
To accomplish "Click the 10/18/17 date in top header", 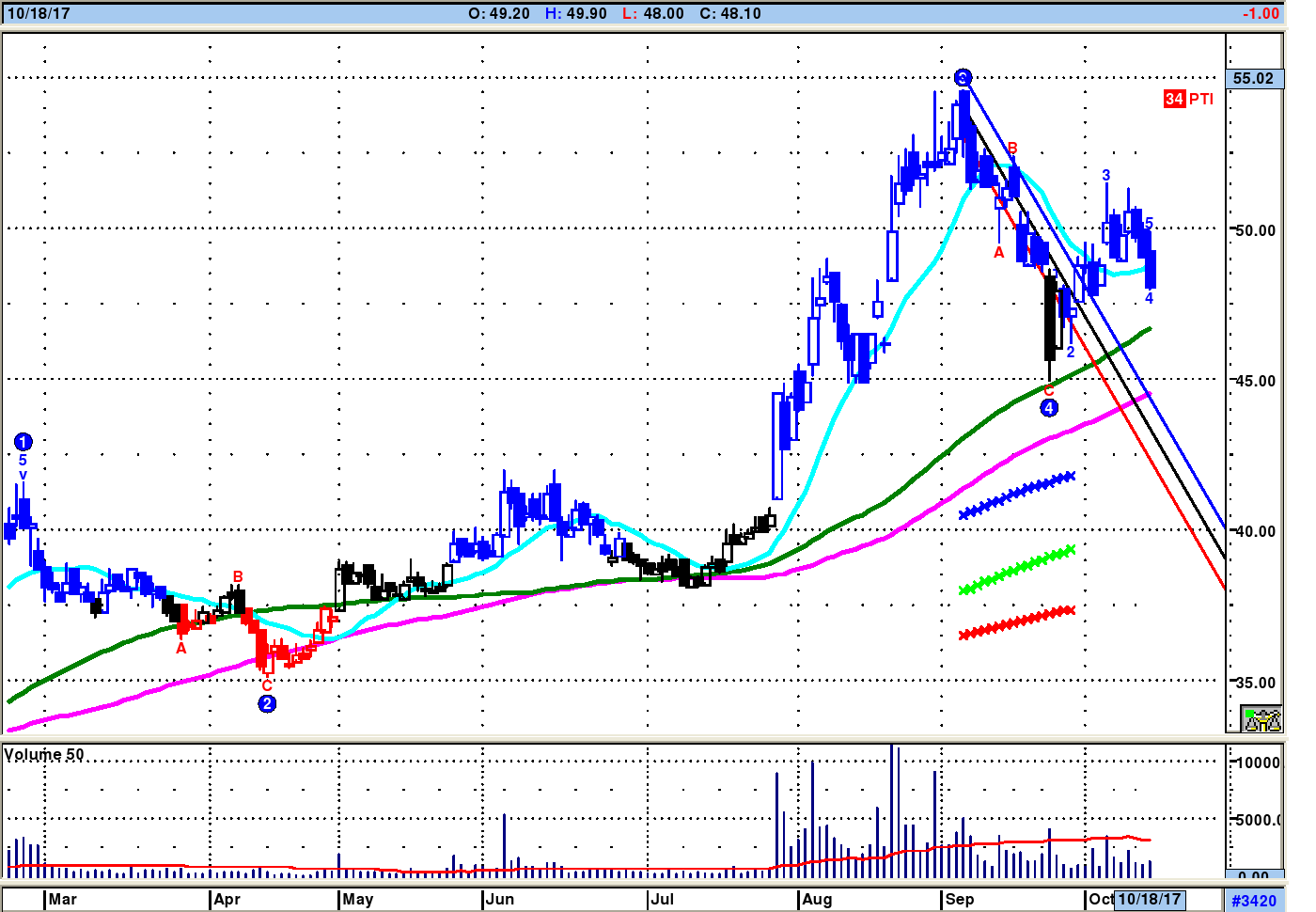I will coord(39,13).
